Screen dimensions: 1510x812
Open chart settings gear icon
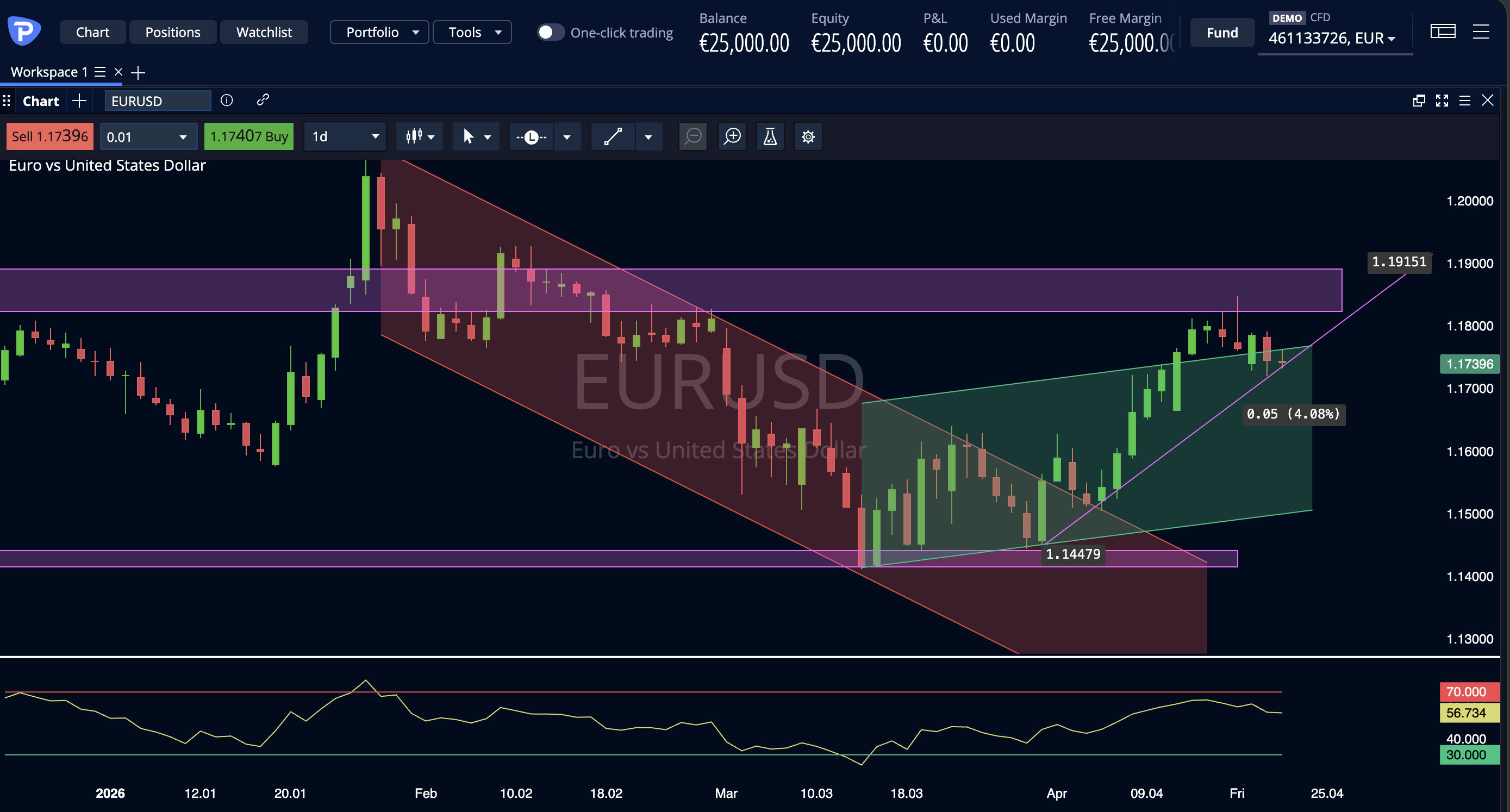(808, 136)
